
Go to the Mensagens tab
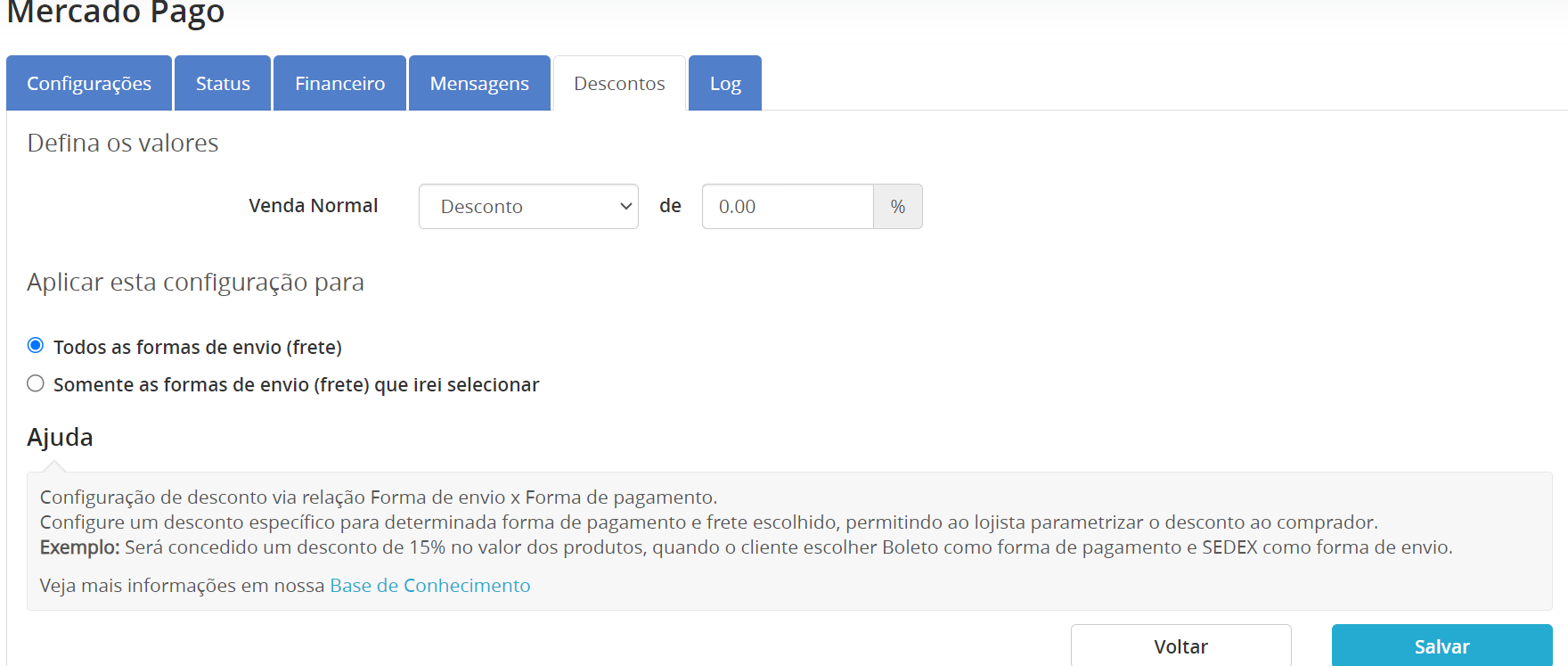point(479,83)
